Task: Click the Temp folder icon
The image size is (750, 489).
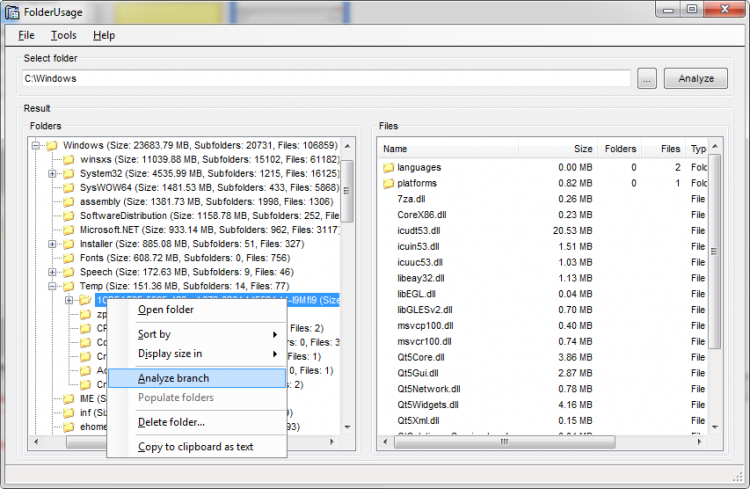Action: 69,286
